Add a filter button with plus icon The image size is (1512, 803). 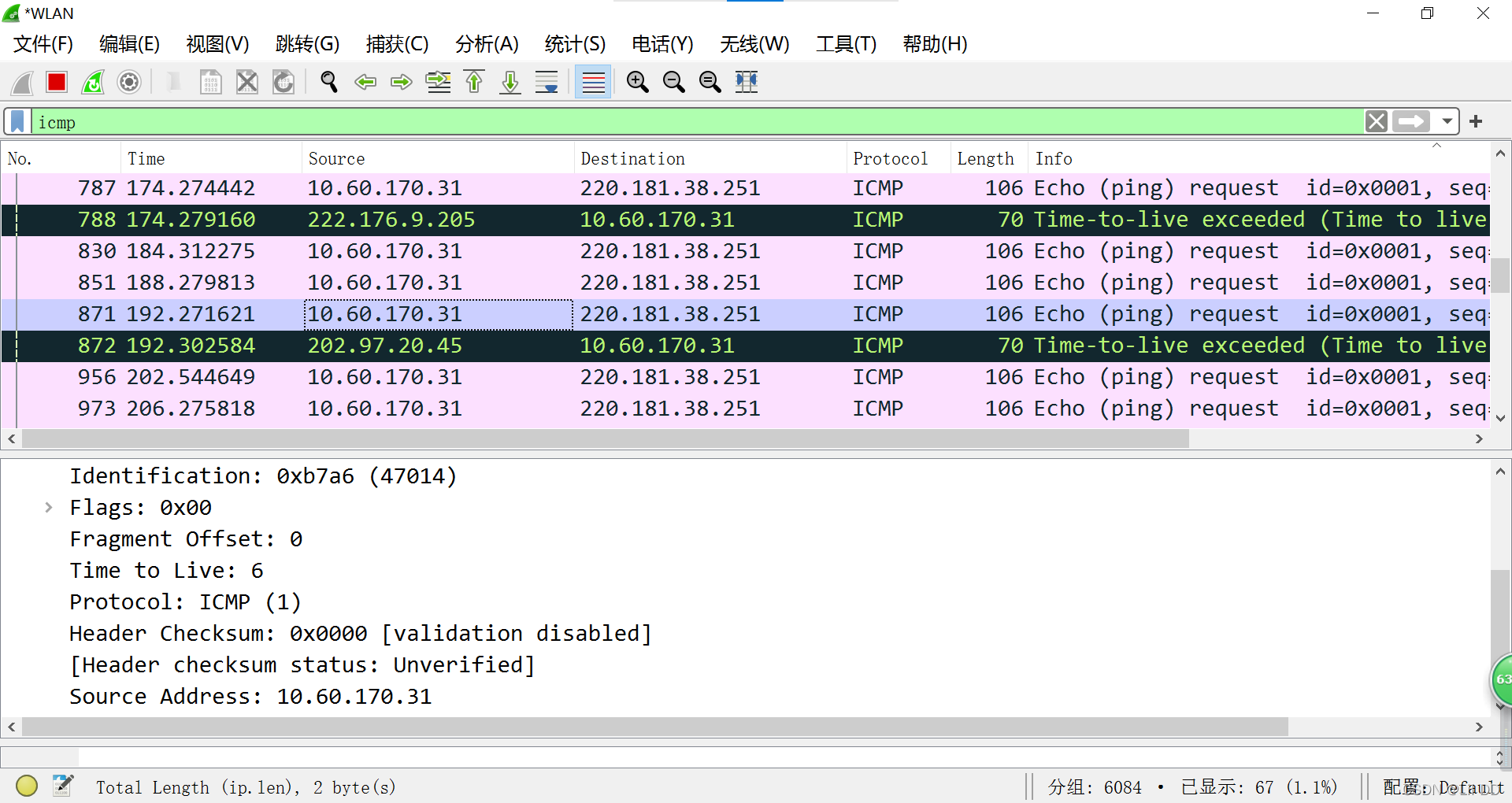click(x=1476, y=122)
